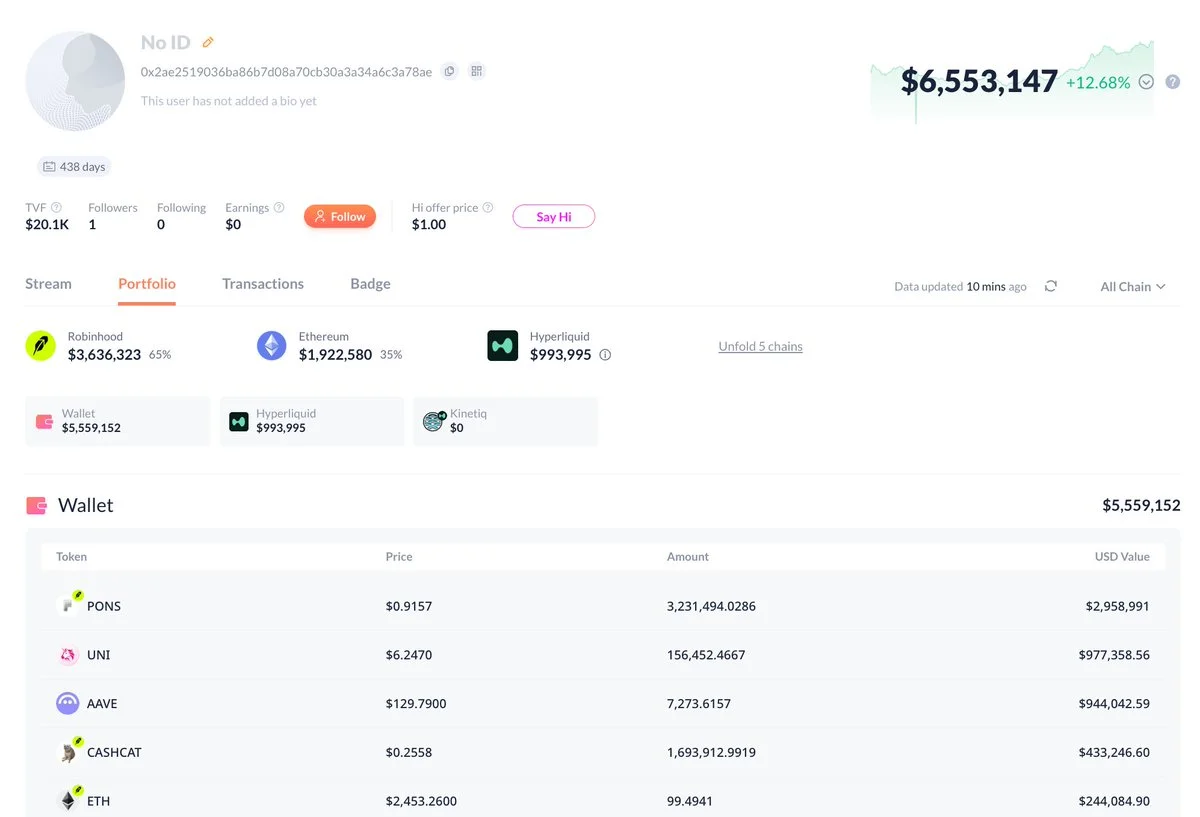This screenshot has height=817, width=1200.
Task: Select the Portfolio tab
Action: 147,284
